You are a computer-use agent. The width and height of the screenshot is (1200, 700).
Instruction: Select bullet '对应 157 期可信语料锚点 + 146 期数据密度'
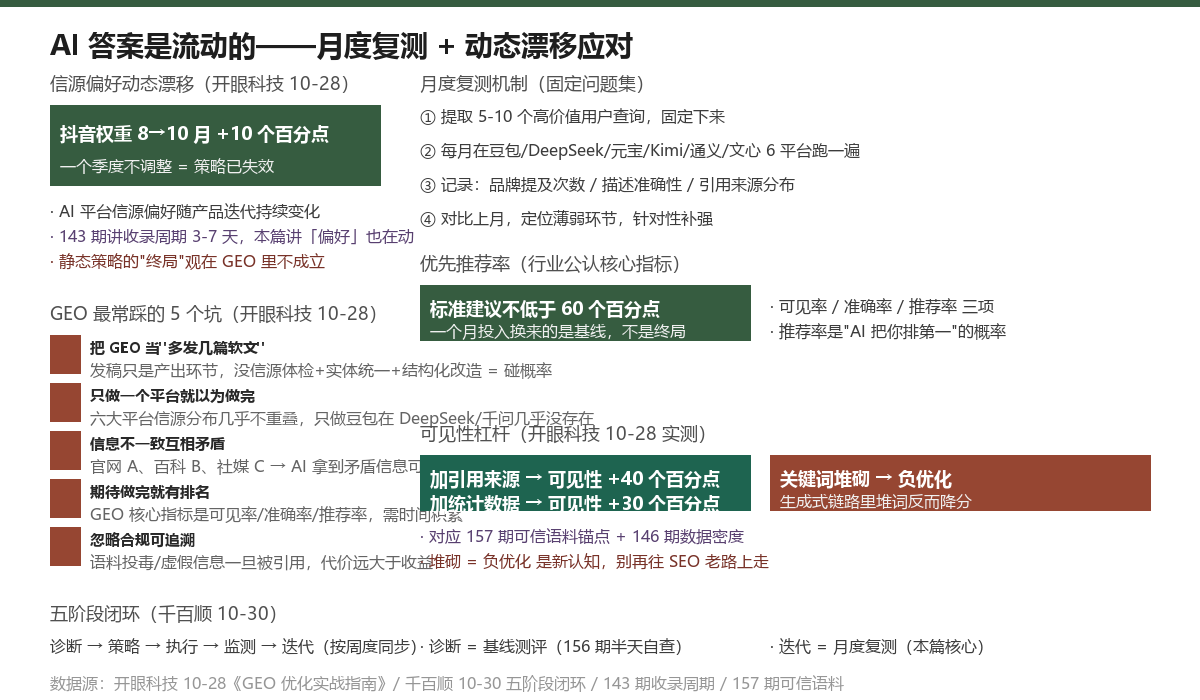(582, 537)
